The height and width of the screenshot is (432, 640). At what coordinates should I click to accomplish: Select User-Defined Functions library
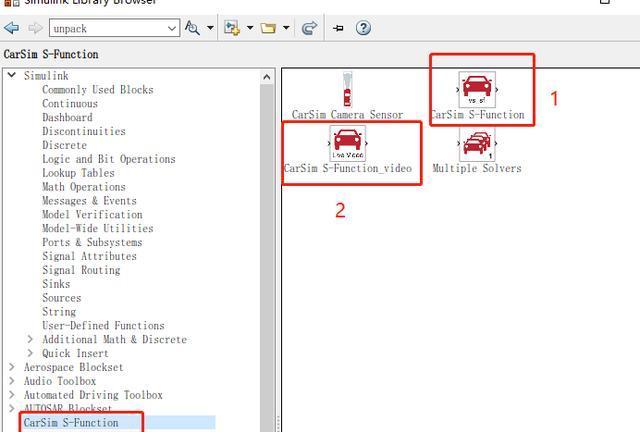(103, 326)
